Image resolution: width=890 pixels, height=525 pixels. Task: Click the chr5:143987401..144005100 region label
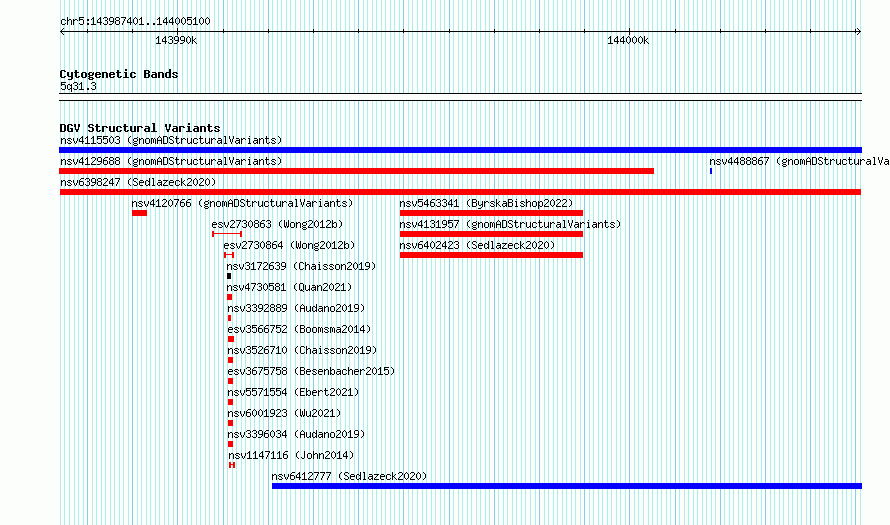click(135, 22)
